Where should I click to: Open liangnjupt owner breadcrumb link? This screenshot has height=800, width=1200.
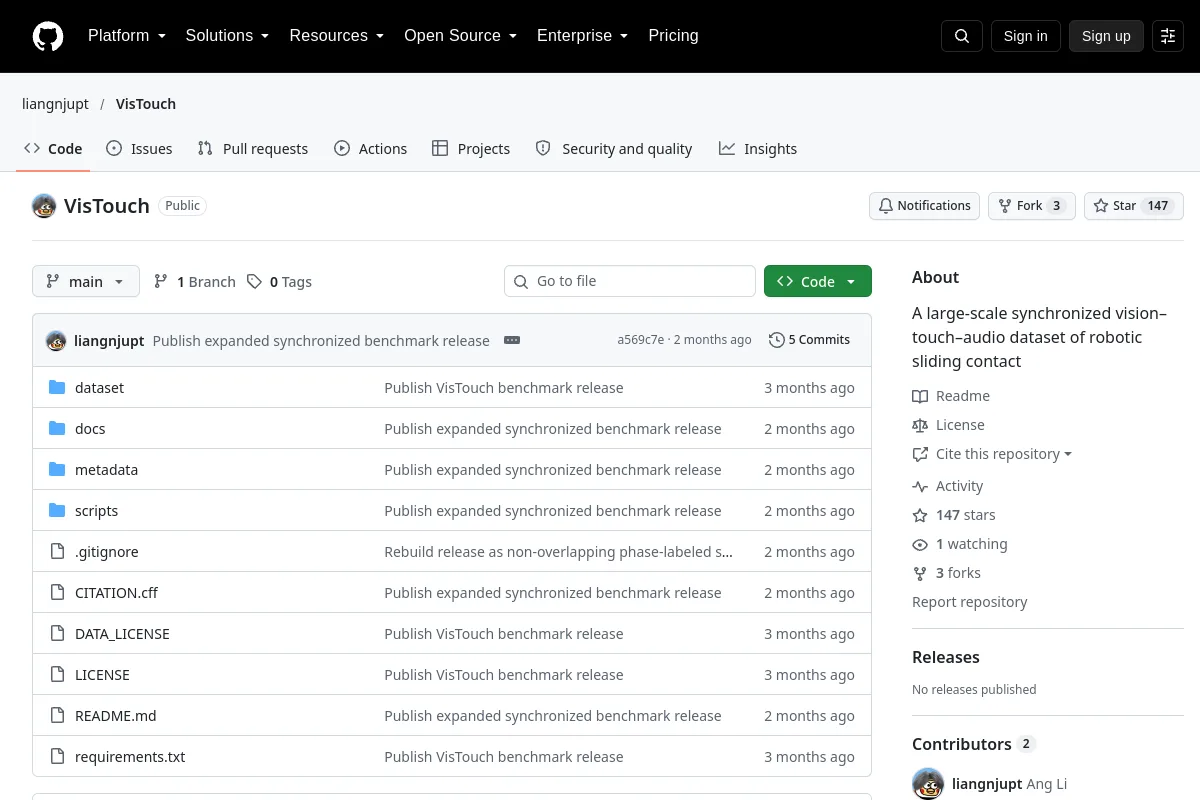(x=55, y=104)
